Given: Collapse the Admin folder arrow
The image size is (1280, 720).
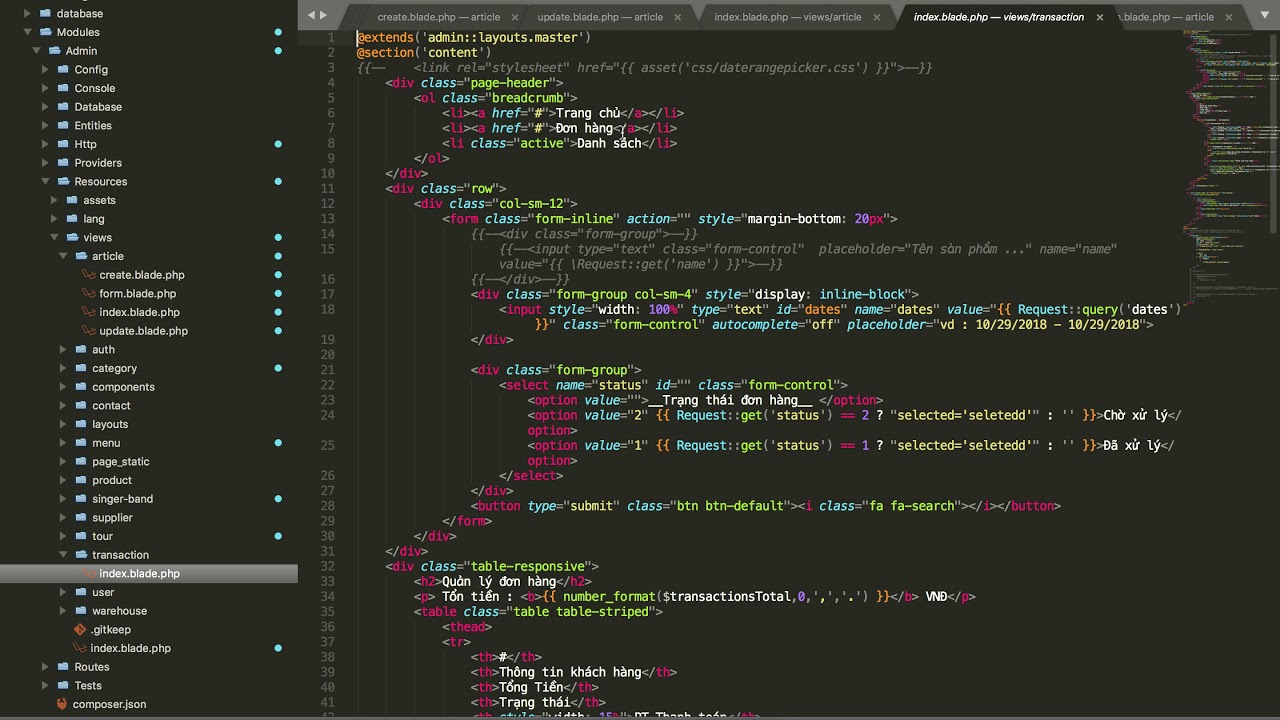Looking at the screenshot, I should pyautogui.click(x=36, y=51).
